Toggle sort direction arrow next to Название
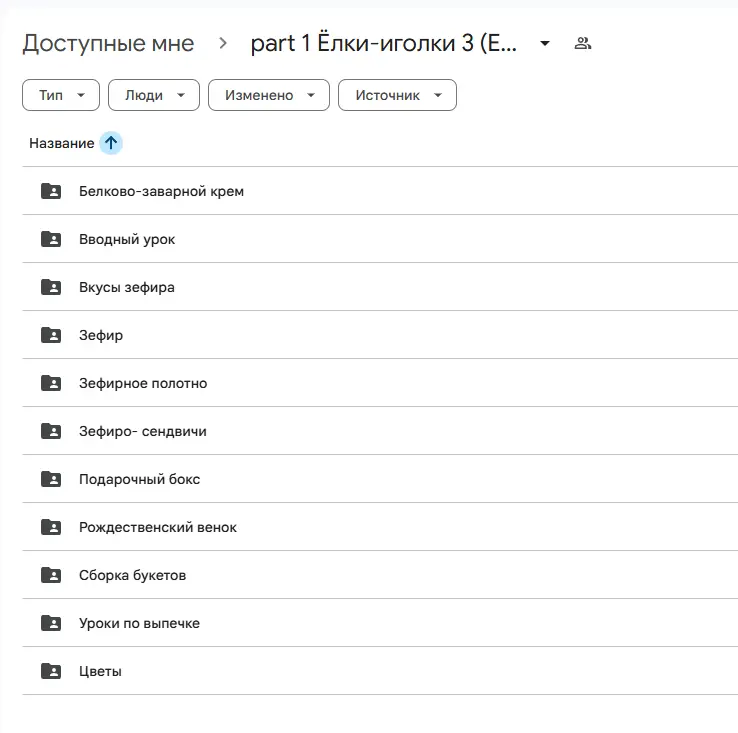Viewport: 738px width, 733px height. click(x=111, y=143)
